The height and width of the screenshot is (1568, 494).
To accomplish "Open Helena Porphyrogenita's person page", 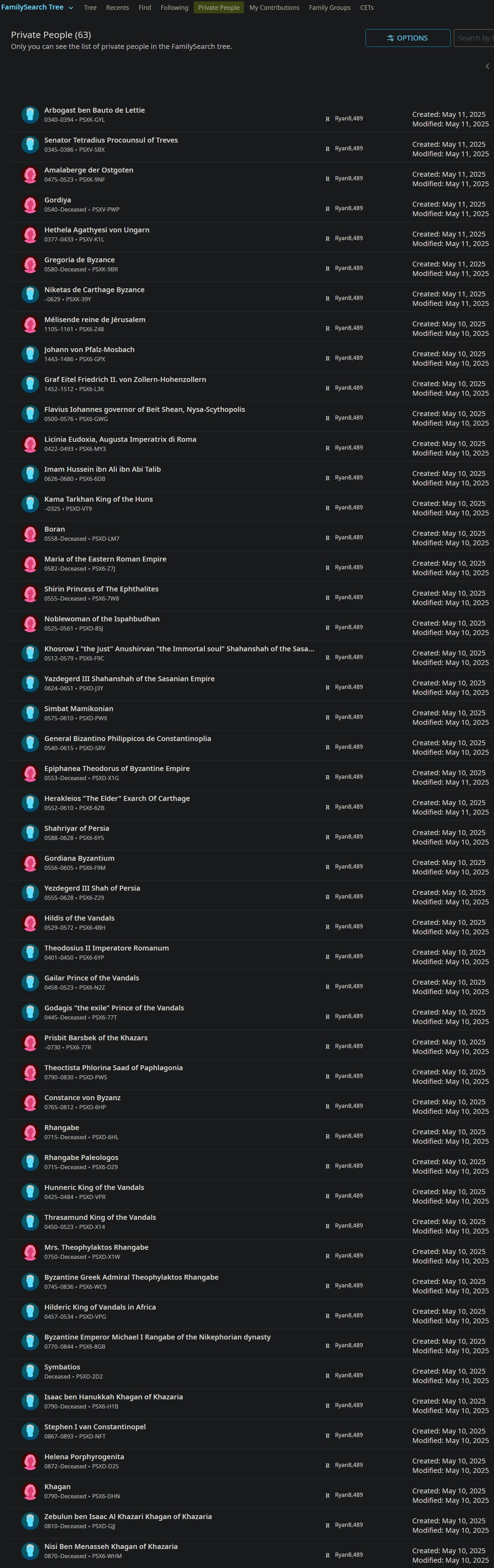I will (84, 1457).
